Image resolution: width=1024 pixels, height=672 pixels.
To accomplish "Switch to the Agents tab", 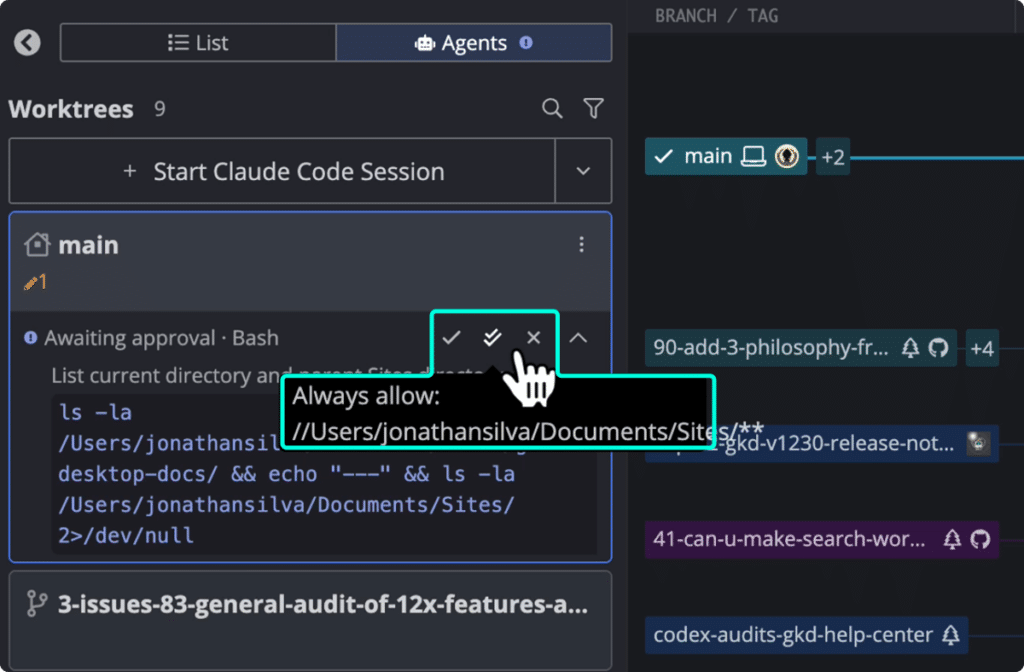I will 473,43.
